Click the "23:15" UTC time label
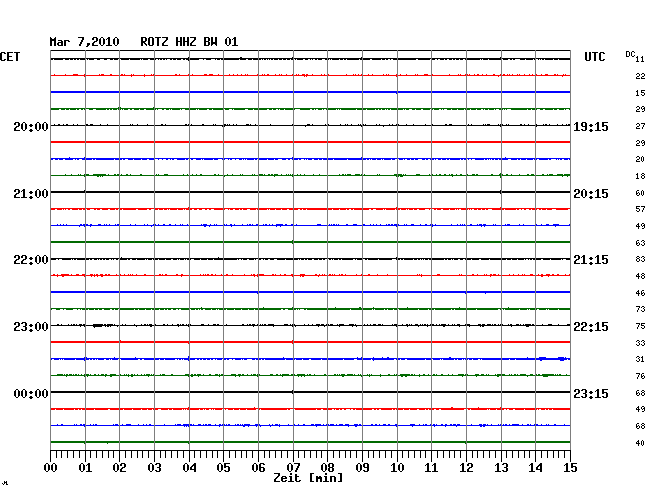This screenshot has width=650, height=494. [591, 393]
